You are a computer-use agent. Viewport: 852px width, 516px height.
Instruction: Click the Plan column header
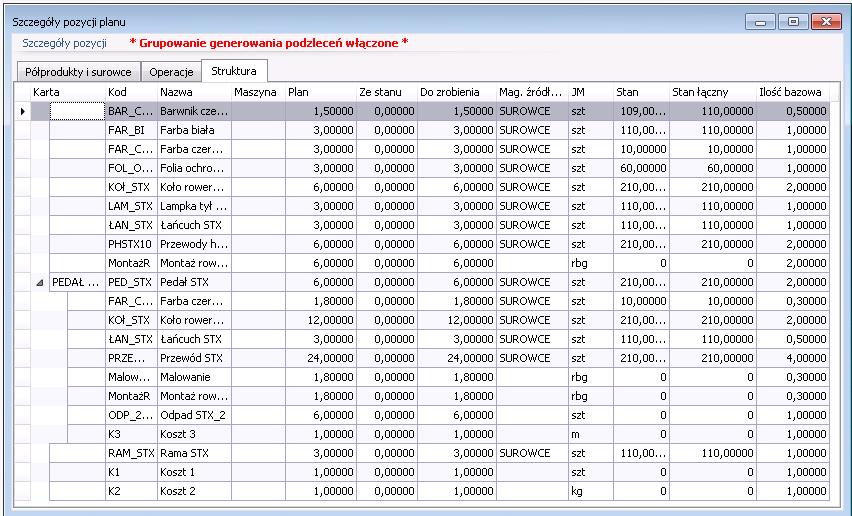tap(321, 92)
